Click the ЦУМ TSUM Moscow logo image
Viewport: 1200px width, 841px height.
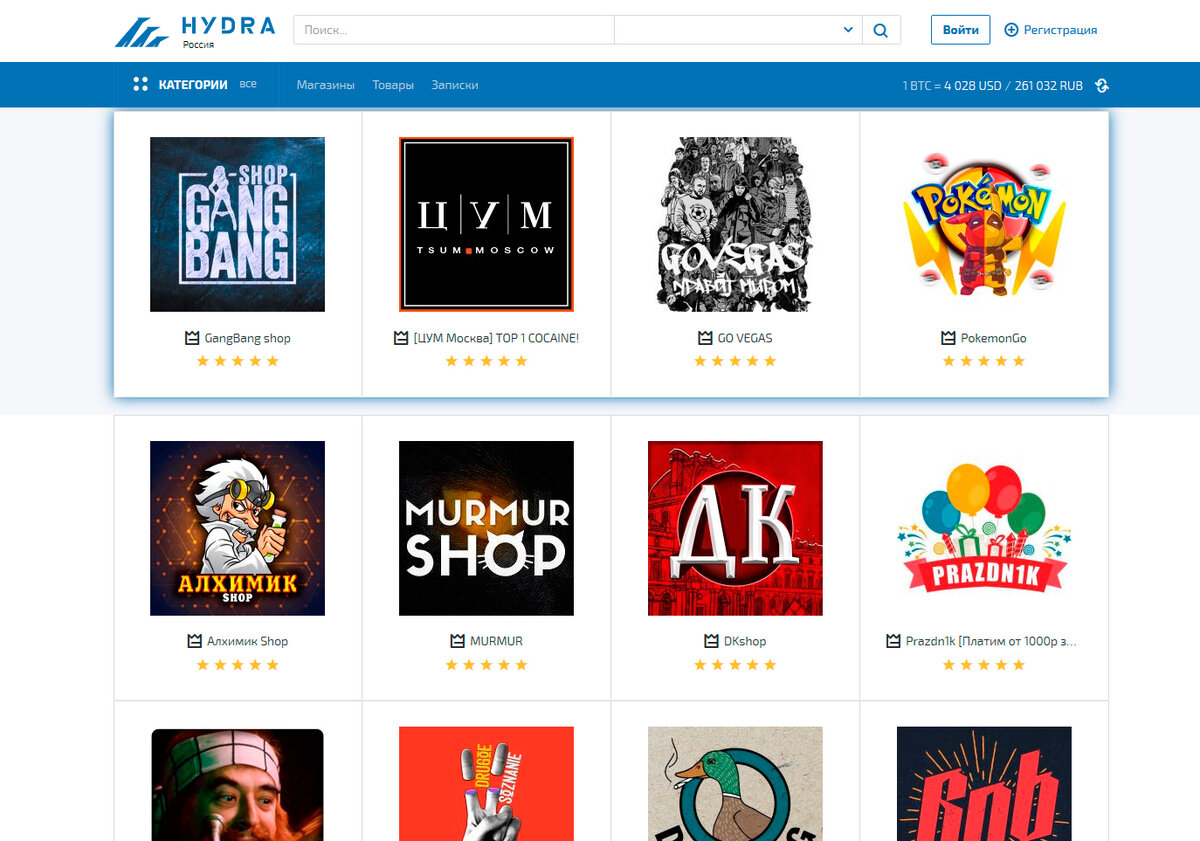[486, 224]
